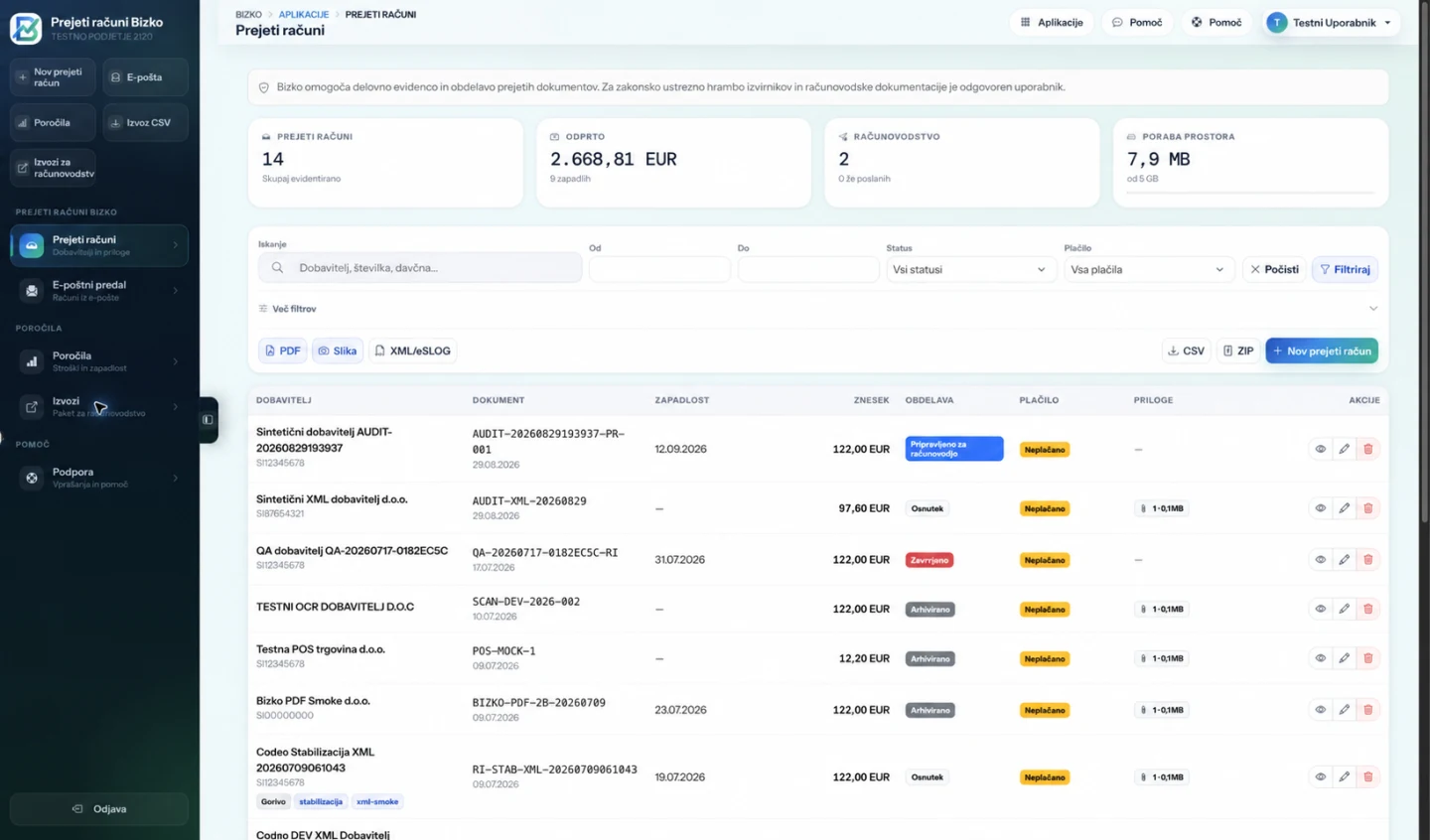Open the Testni Uporabnik account menu
The height and width of the screenshot is (840, 1430).
[x=1330, y=22]
